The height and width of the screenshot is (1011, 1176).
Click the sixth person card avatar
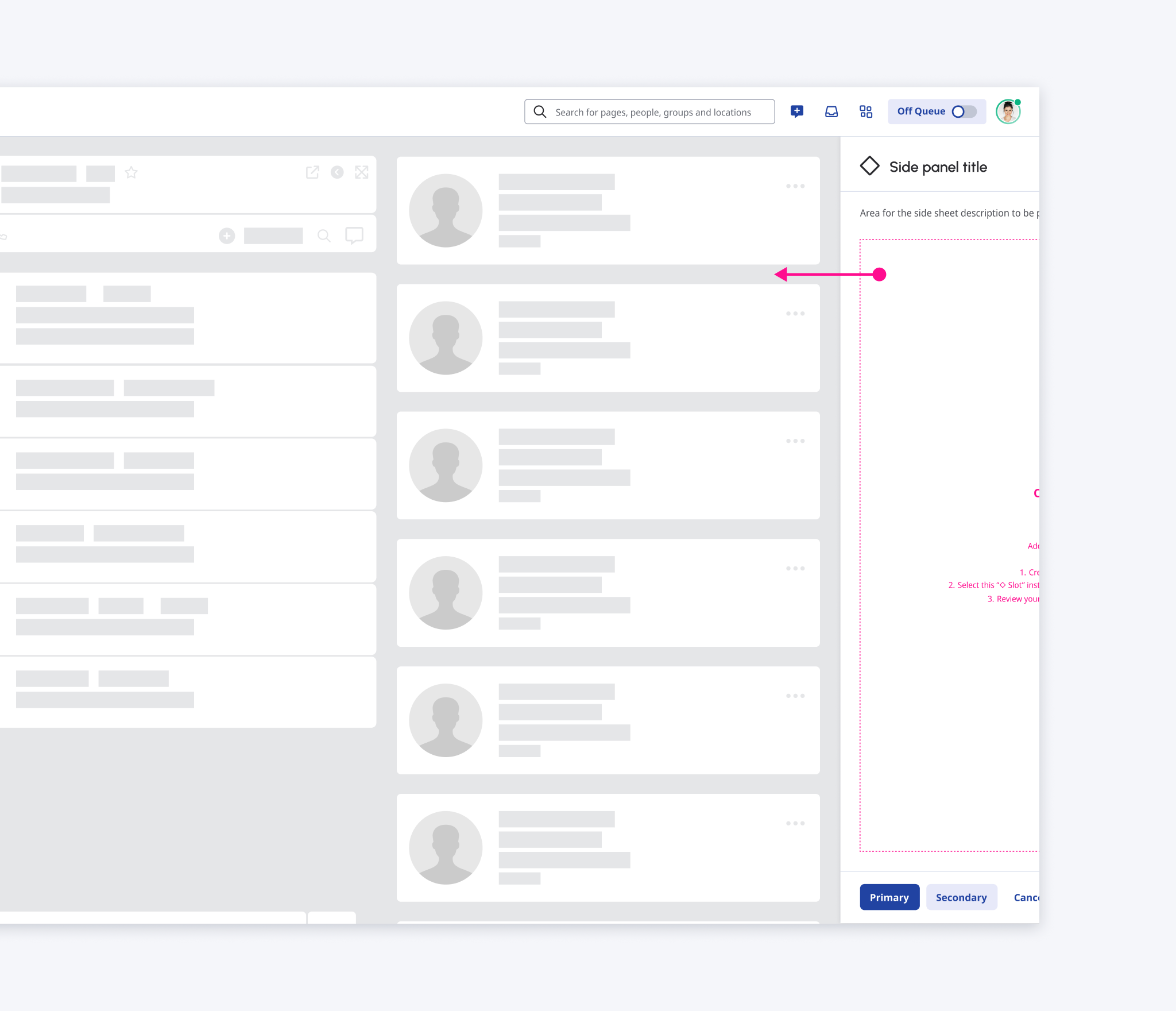pos(446,848)
